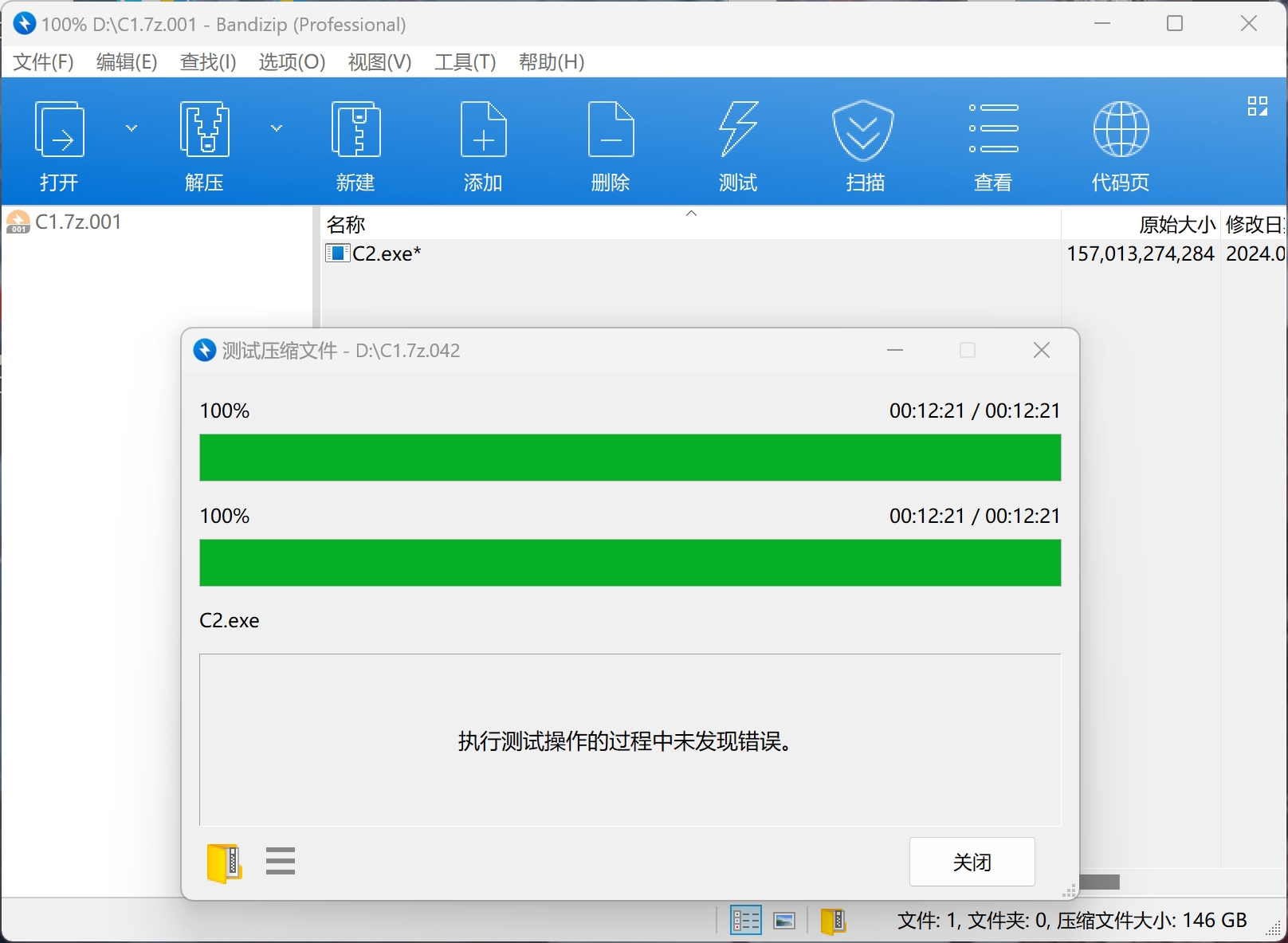This screenshot has height=943, width=1288.
Task: Open the archive with the 打开 tool
Action: 59,143
